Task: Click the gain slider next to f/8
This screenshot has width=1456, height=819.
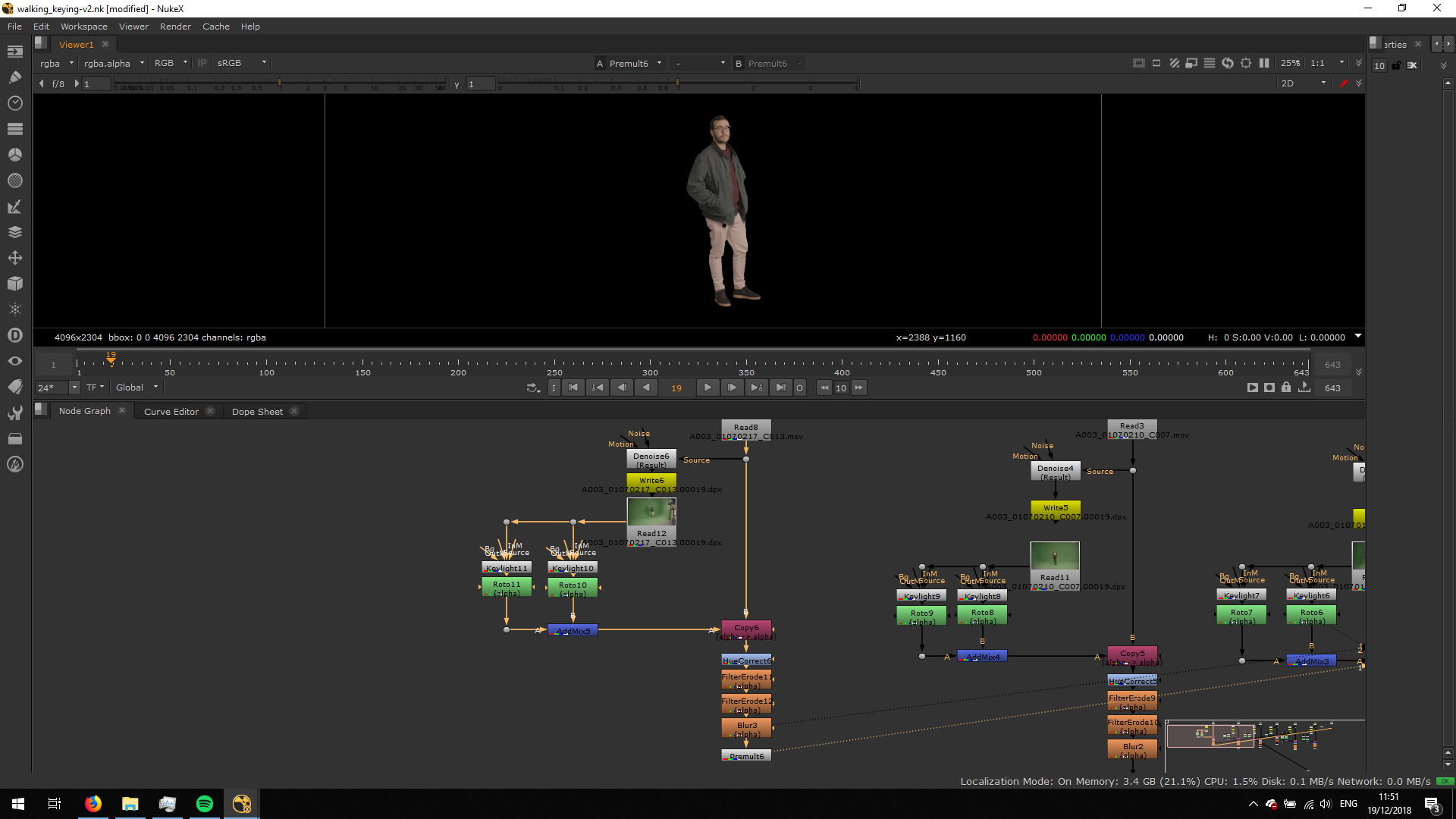Action: click(x=279, y=83)
